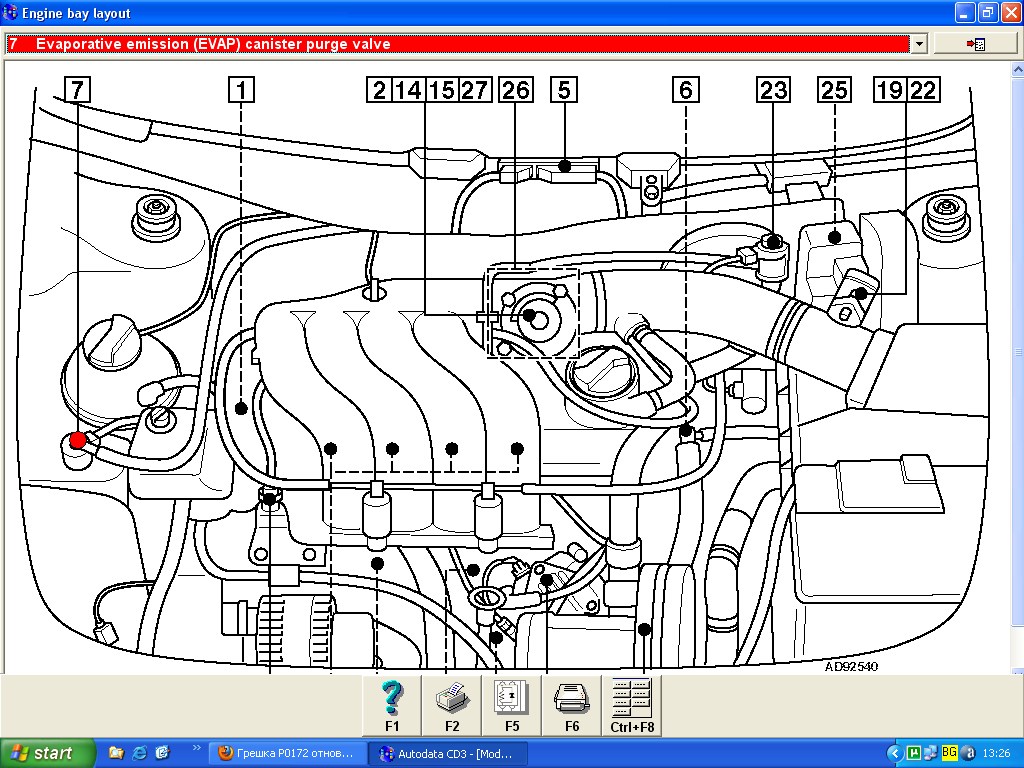This screenshot has width=1024, height=768.
Task: Click component label 26 in the diagram
Action: click(x=515, y=90)
